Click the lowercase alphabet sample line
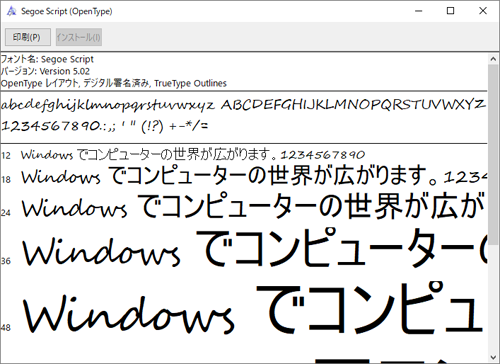The width and height of the screenshot is (500, 364). point(107,105)
